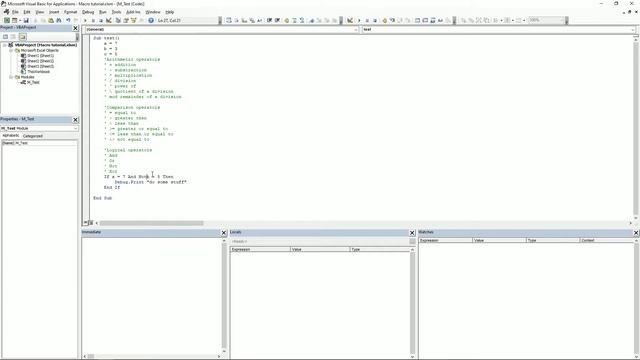Close the Watches window pane

coord(636,233)
